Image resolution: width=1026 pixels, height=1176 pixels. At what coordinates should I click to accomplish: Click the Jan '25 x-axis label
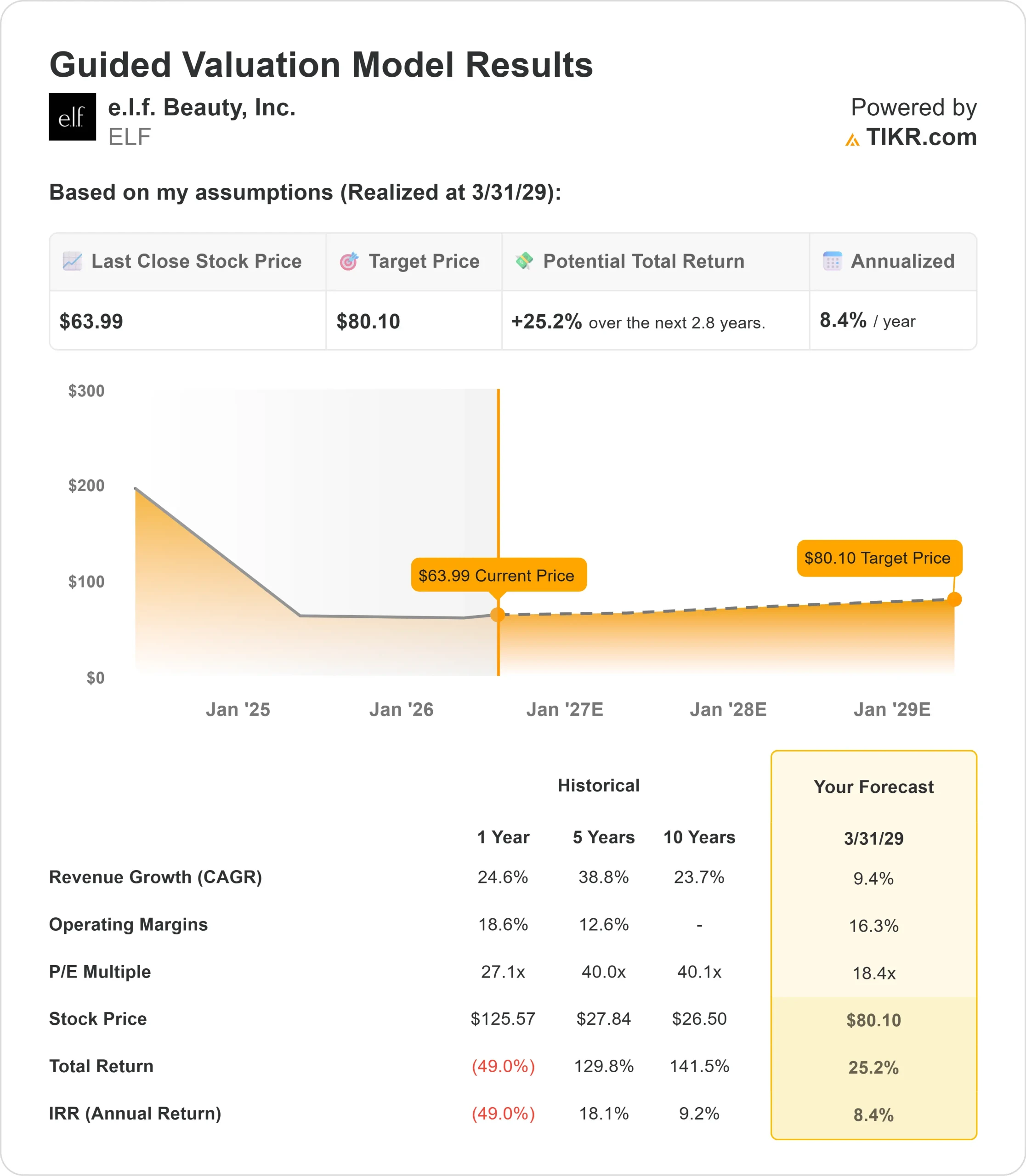pos(238,710)
